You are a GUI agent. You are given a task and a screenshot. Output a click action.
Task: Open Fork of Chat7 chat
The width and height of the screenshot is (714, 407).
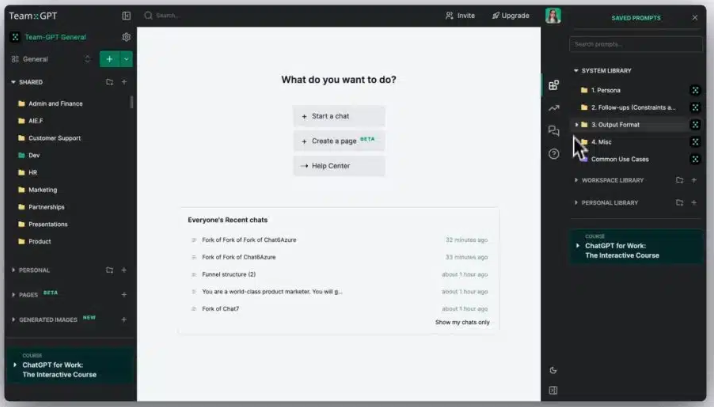220,309
